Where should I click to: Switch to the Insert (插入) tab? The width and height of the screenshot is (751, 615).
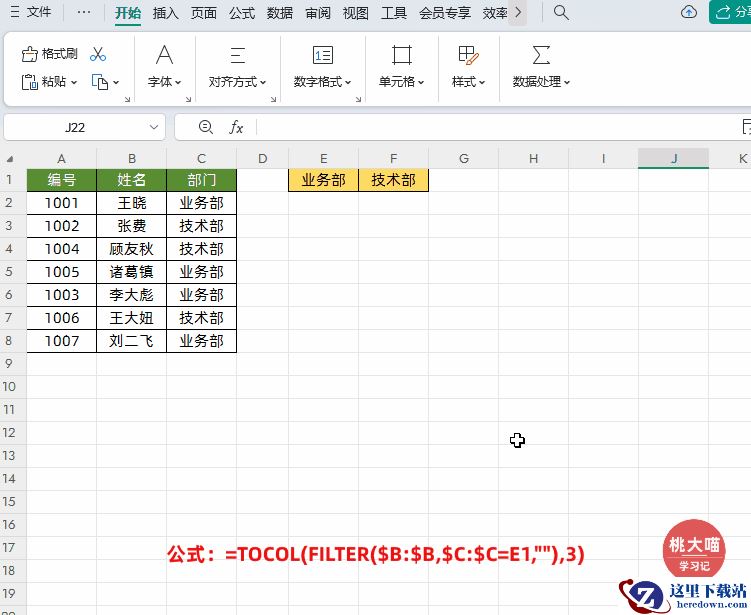pos(166,13)
